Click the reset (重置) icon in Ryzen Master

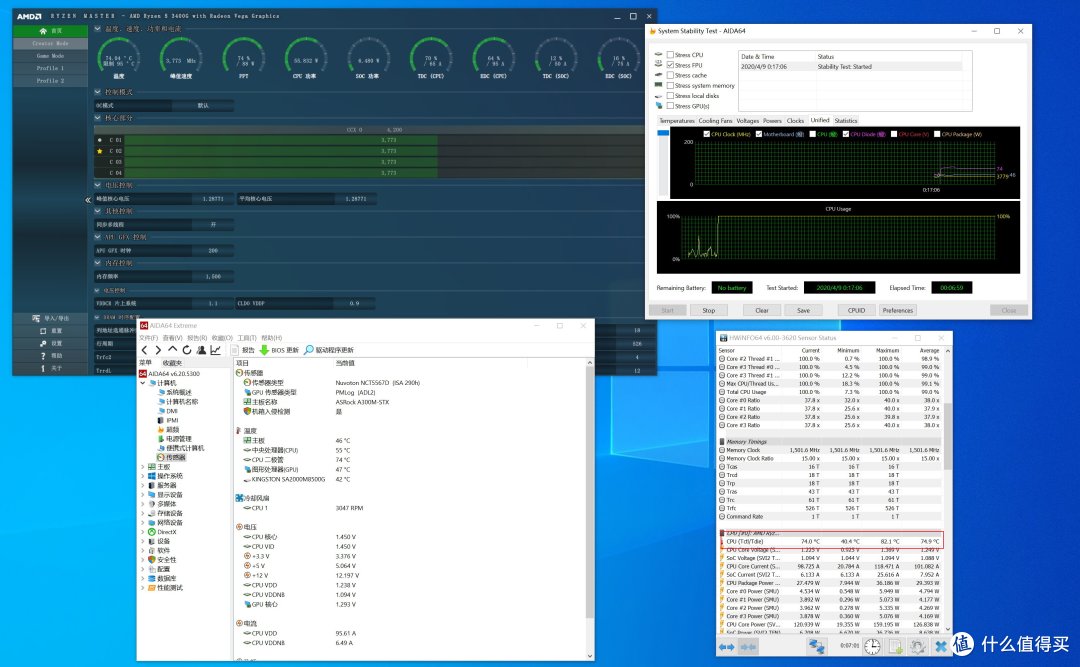pos(43,331)
